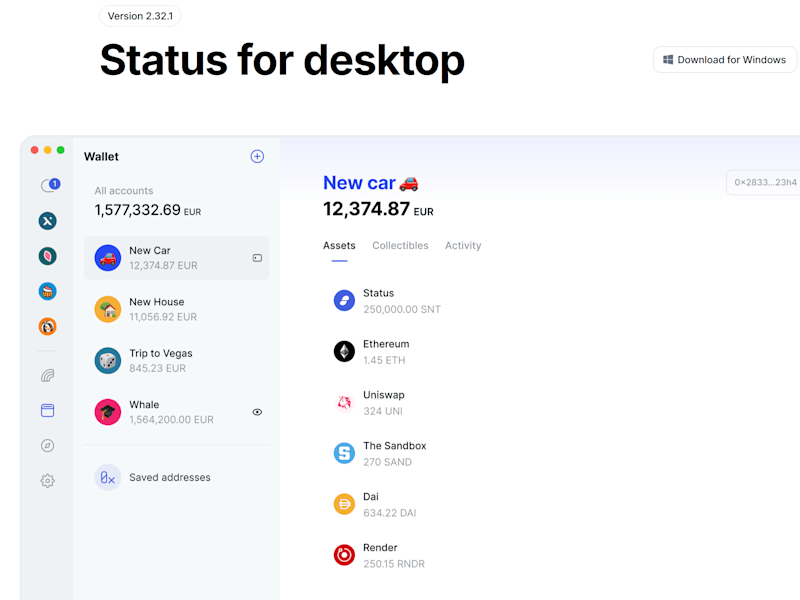Click the Wallet panel title
This screenshot has height=600, width=800.
101,157
